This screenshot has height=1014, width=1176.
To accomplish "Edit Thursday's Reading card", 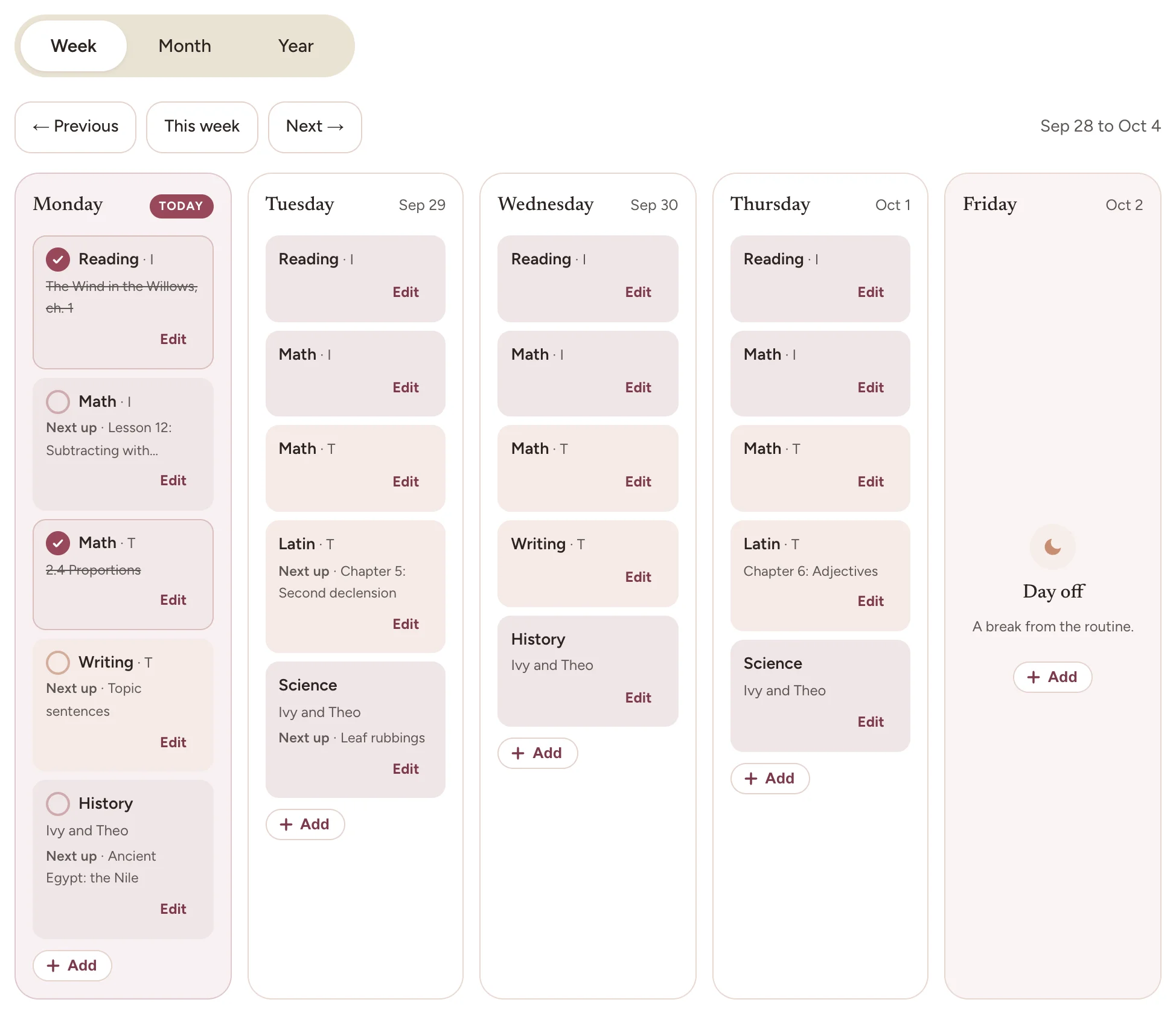I will point(871,292).
